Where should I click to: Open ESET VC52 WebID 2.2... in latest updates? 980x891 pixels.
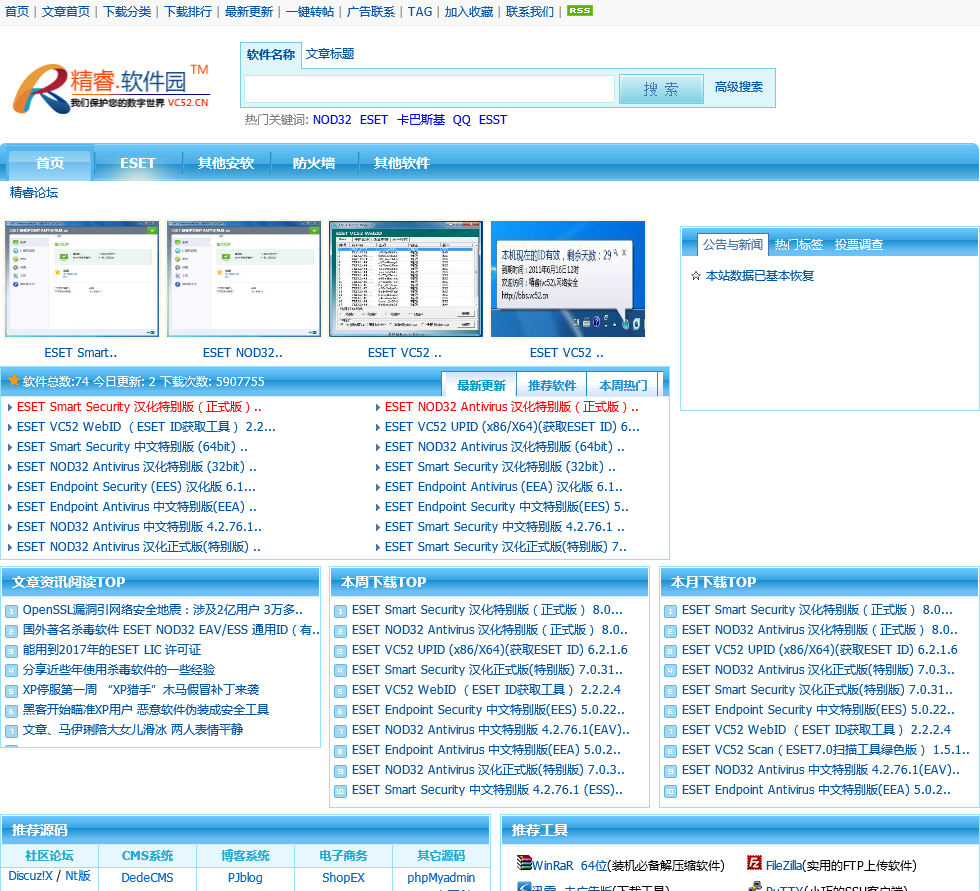[146, 427]
